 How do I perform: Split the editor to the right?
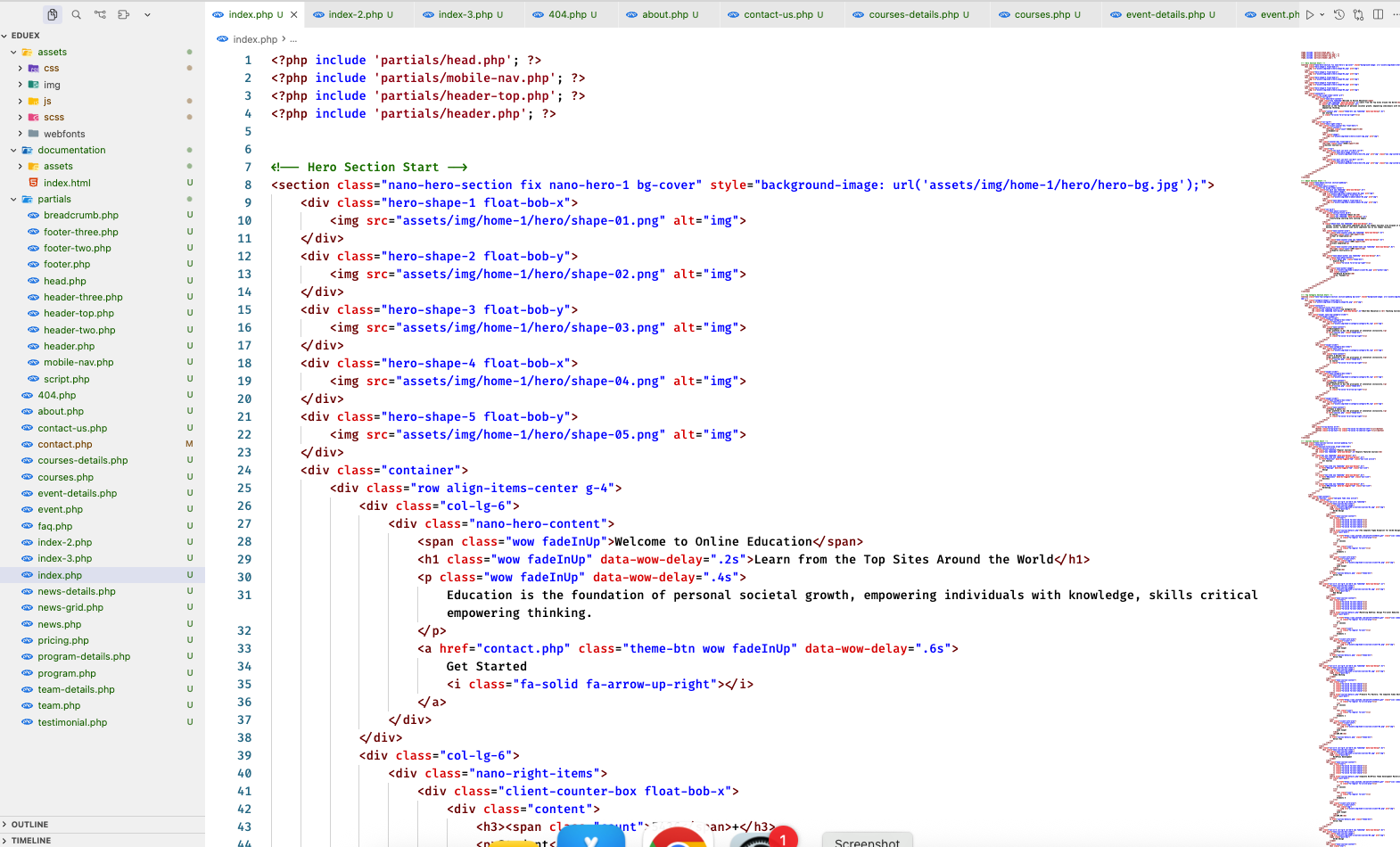(x=1379, y=14)
